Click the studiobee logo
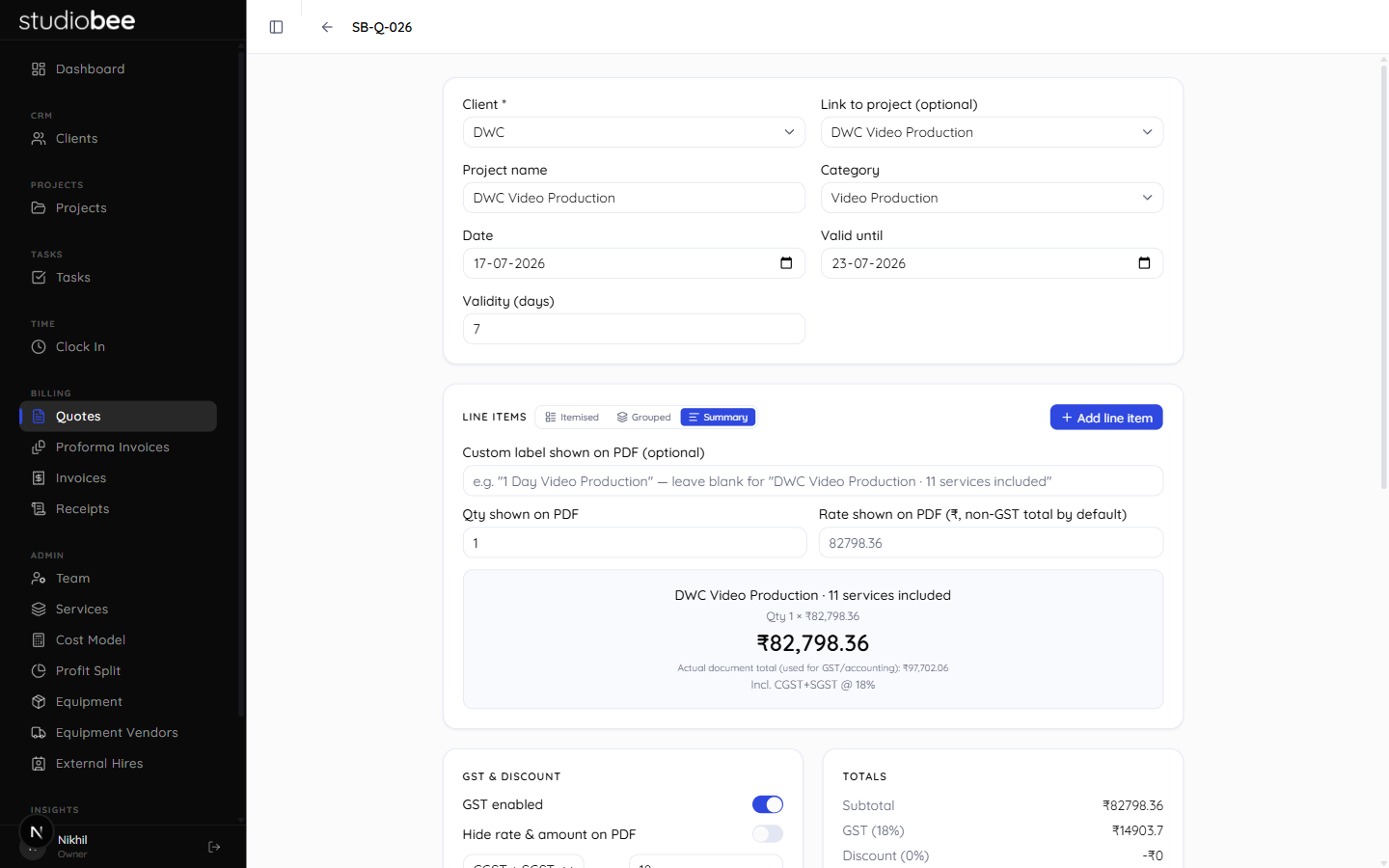1389x868 pixels. [77, 20]
